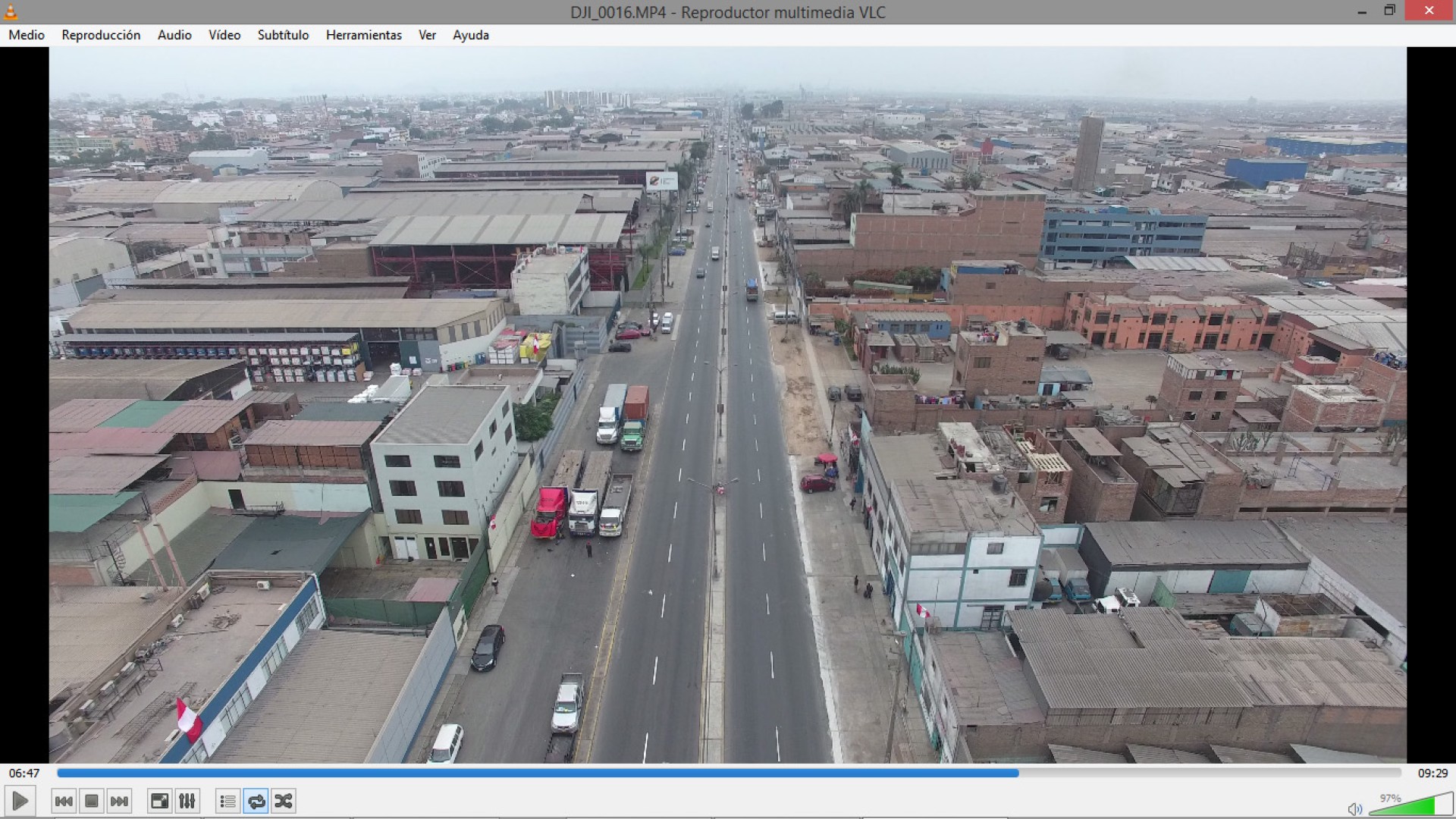
Task: Open the Vídeo menu
Action: click(x=224, y=35)
